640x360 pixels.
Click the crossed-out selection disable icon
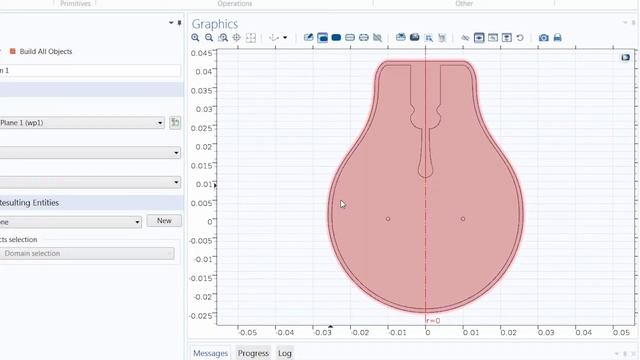coord(378,38)
